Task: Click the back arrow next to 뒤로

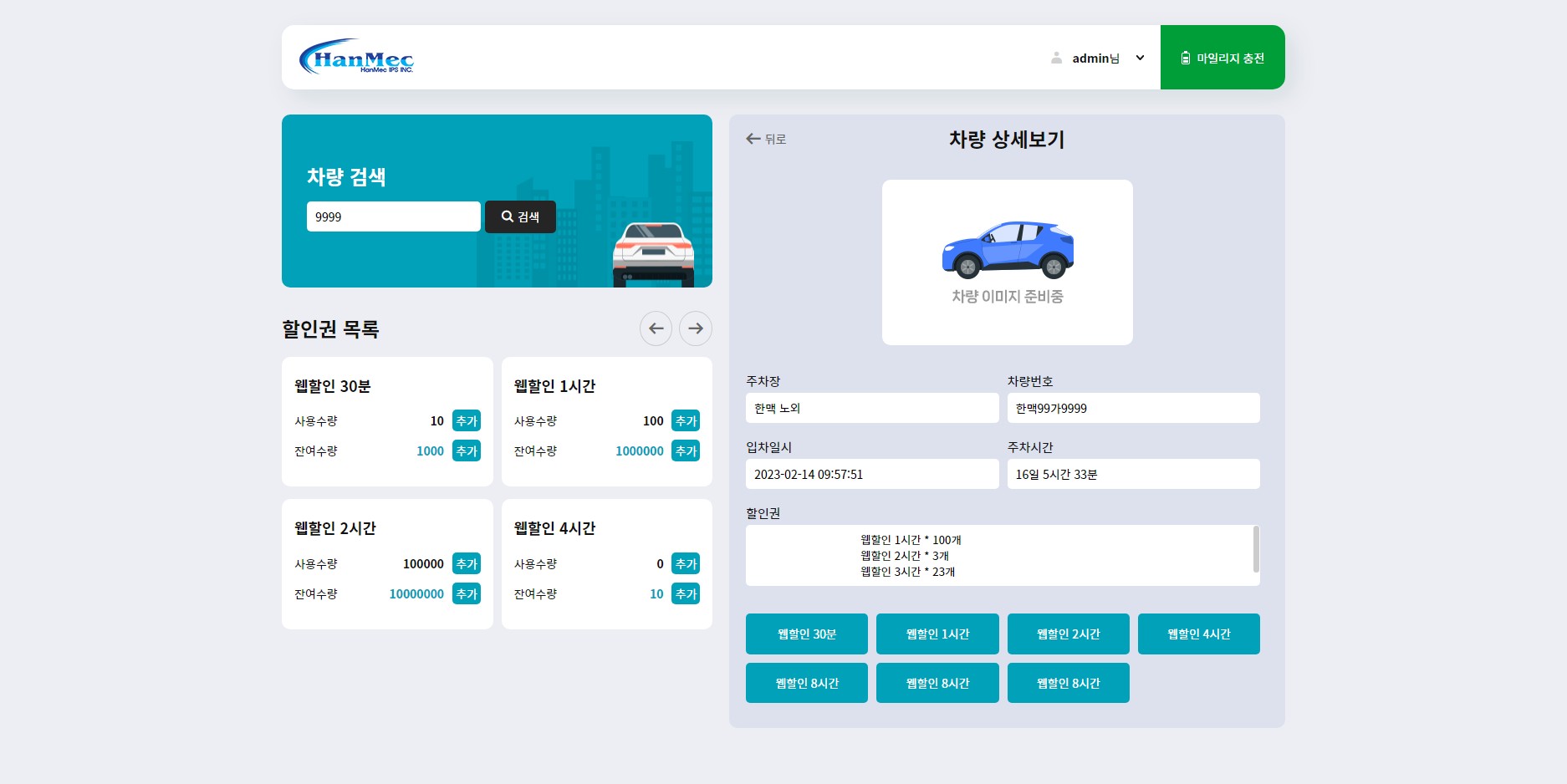Action: (x=751, y=138)
